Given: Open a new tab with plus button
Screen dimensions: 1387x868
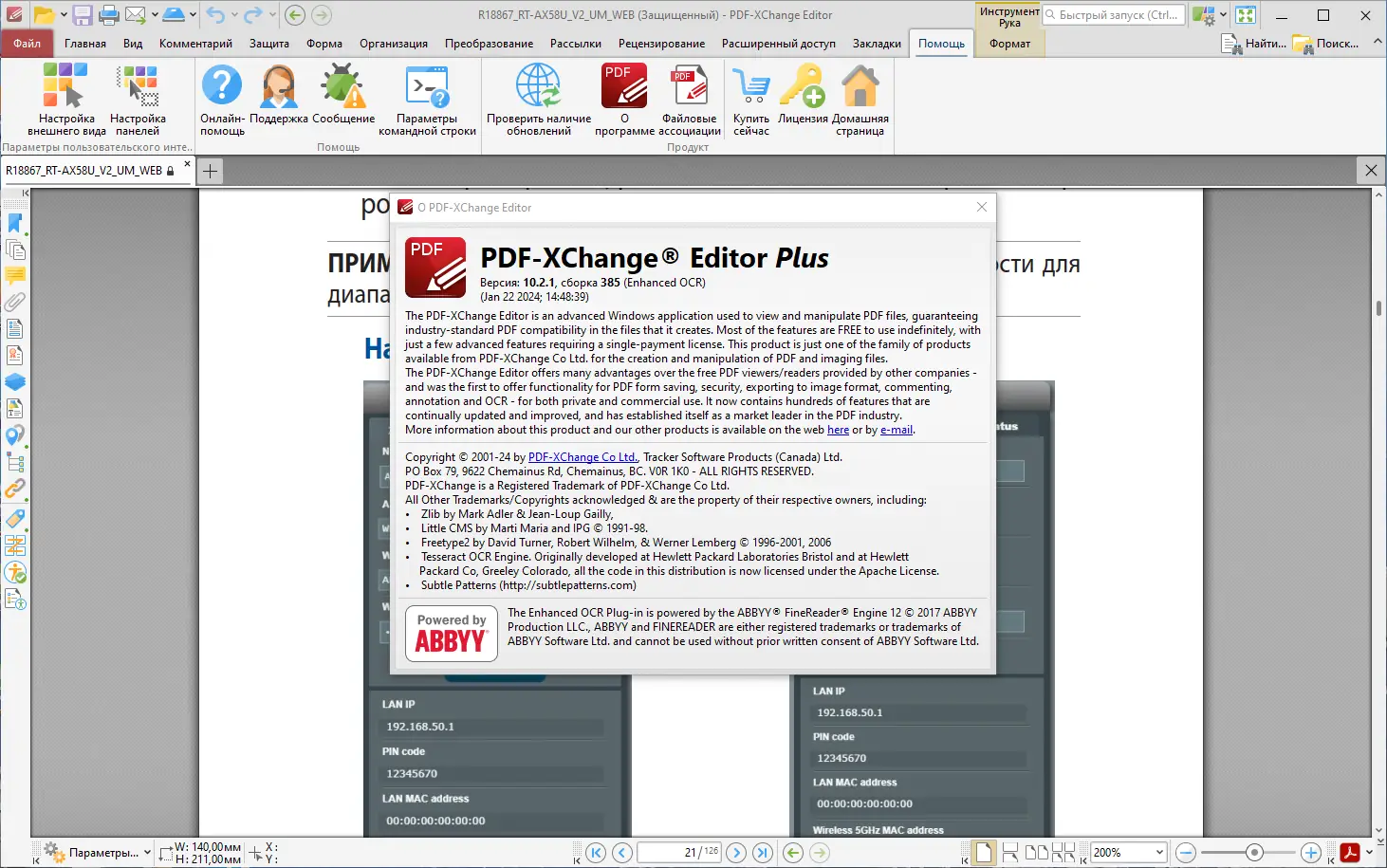Looking at the screenshot, I should 211,171.
